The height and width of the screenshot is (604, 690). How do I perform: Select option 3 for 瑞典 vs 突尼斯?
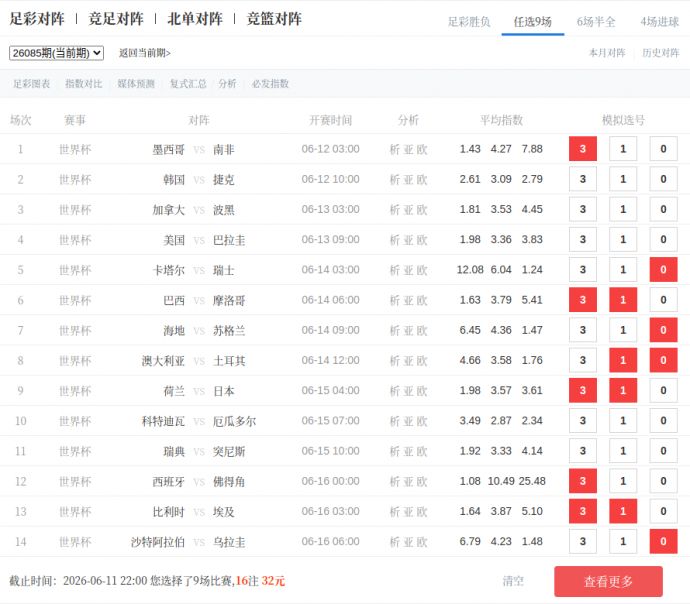pos(583,451)
